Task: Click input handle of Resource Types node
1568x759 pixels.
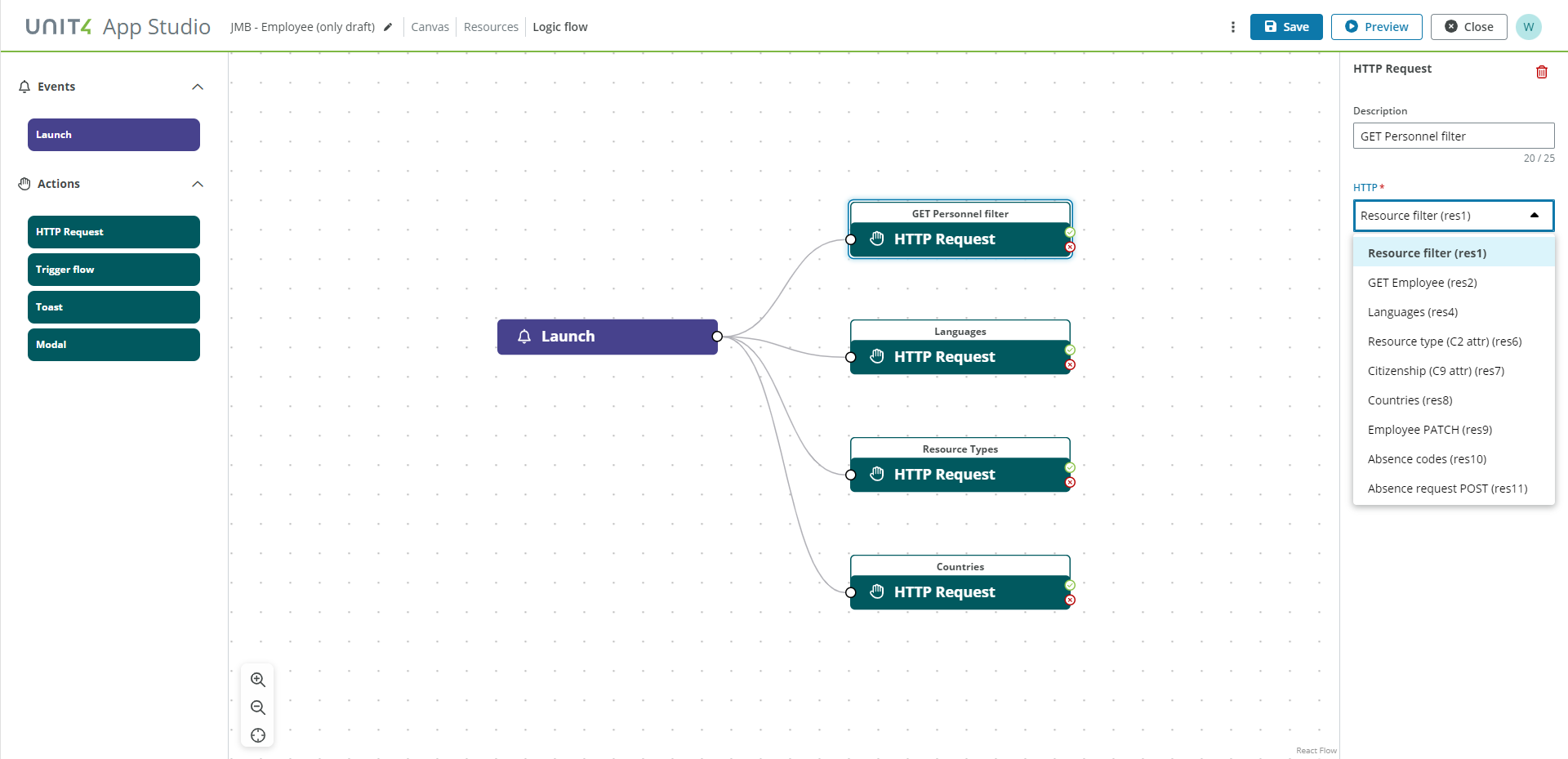Action: pos(850,475)
